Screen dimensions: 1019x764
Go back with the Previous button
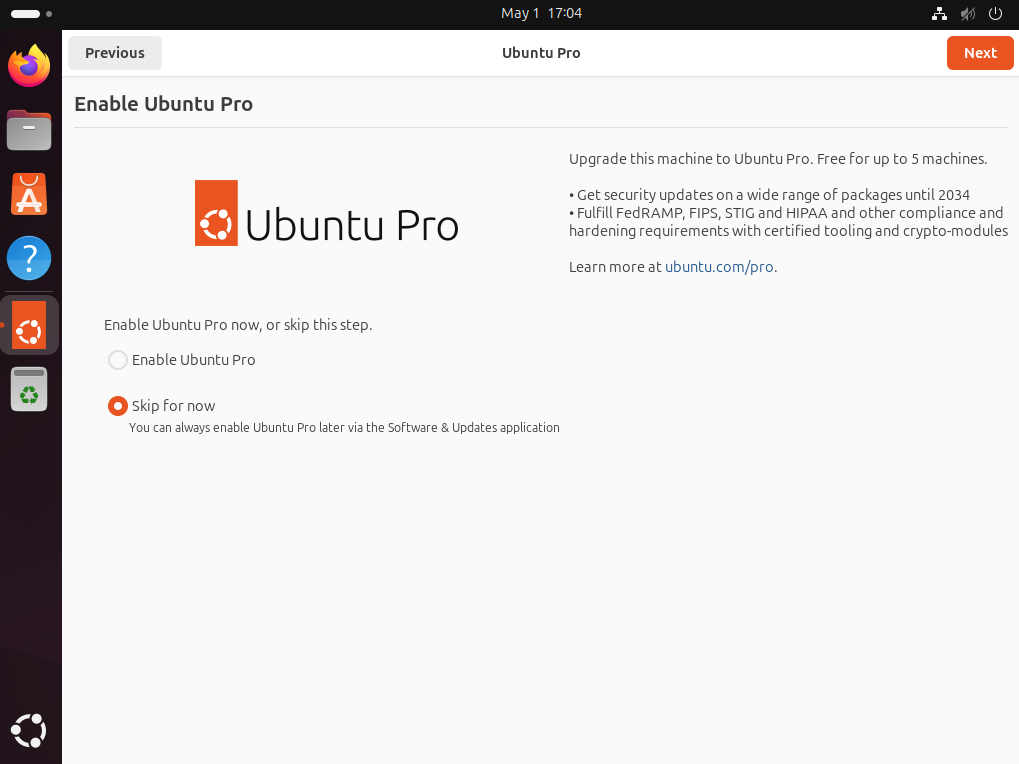click(115, 53)
